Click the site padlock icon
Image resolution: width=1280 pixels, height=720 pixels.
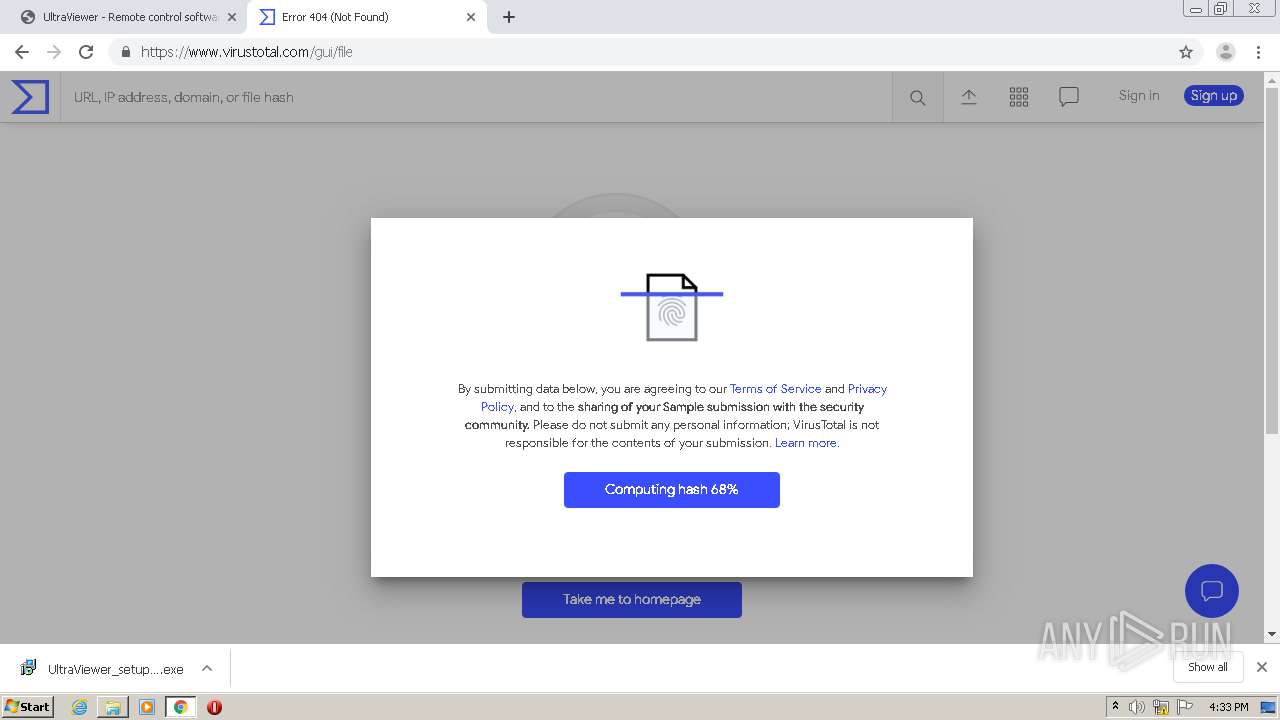pyautogui.click(x=125, y=52)
